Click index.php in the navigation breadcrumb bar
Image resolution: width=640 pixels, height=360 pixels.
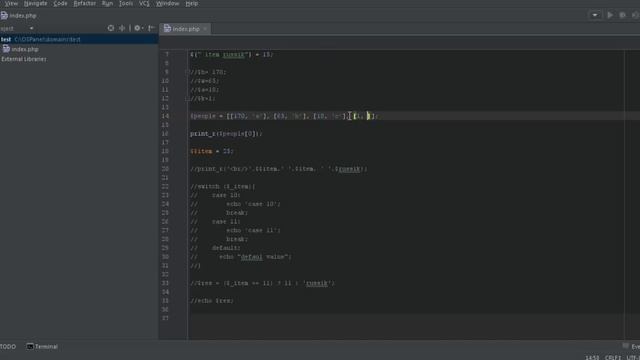[19, 16]
